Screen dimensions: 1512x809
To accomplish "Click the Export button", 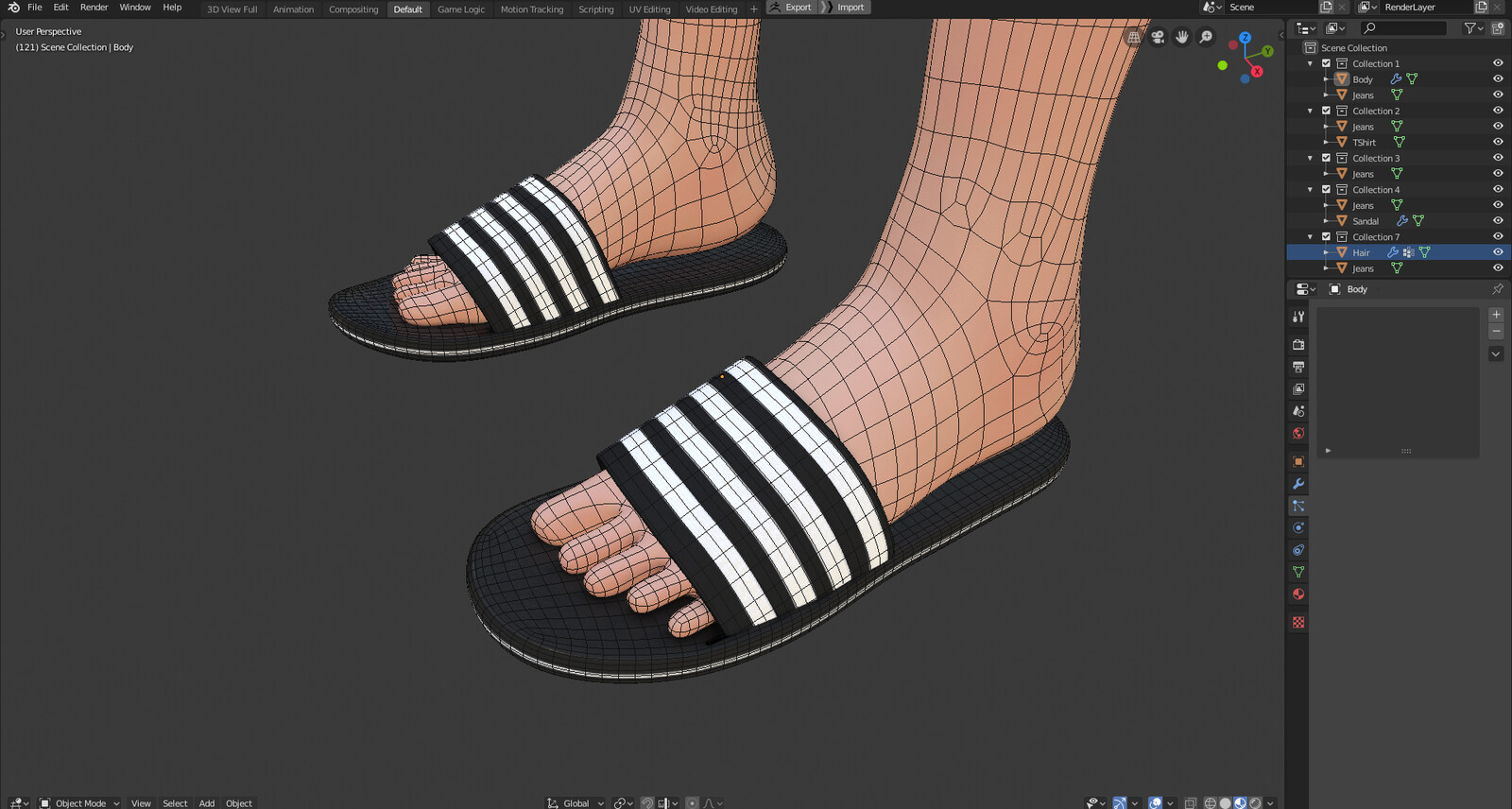I will click(x=791, y=7).
